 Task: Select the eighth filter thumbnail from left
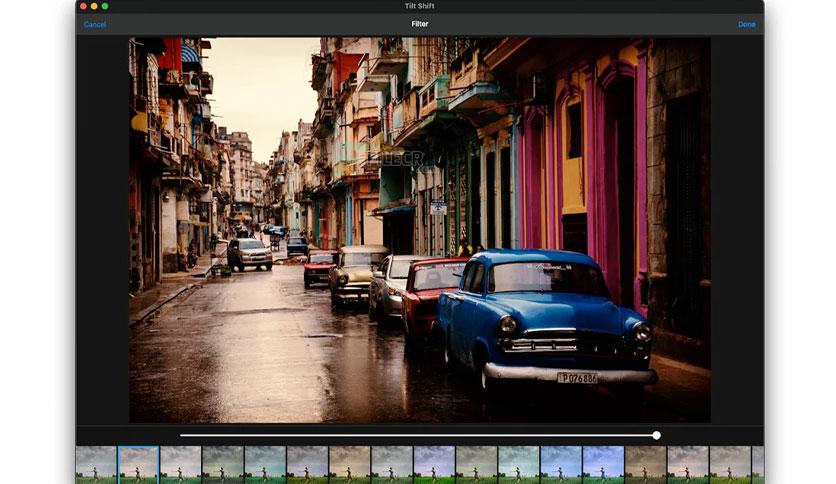392,465
